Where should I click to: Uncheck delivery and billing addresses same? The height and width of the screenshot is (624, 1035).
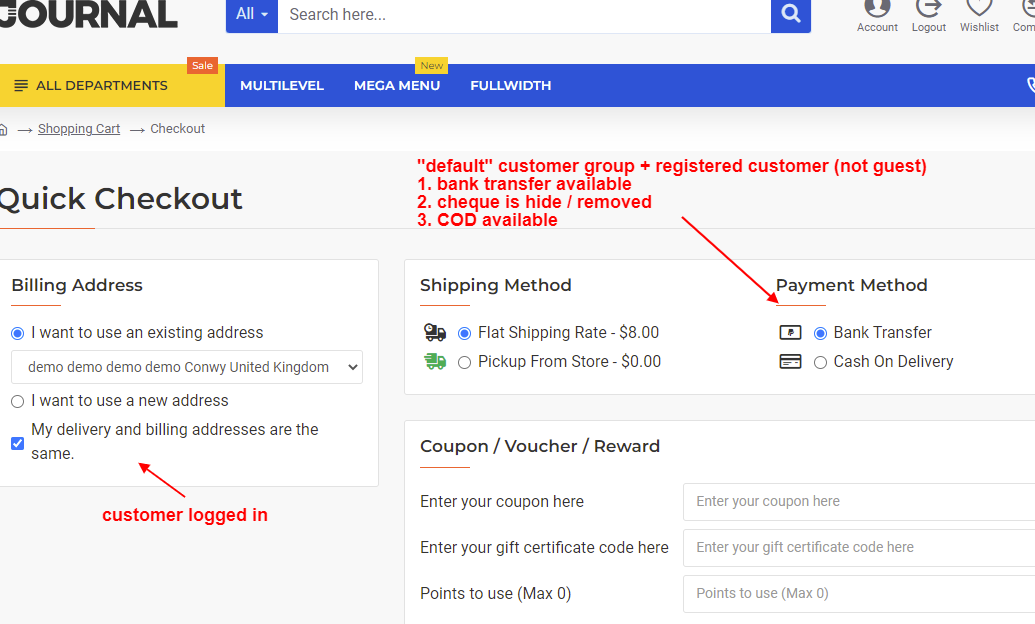[18, 443]
